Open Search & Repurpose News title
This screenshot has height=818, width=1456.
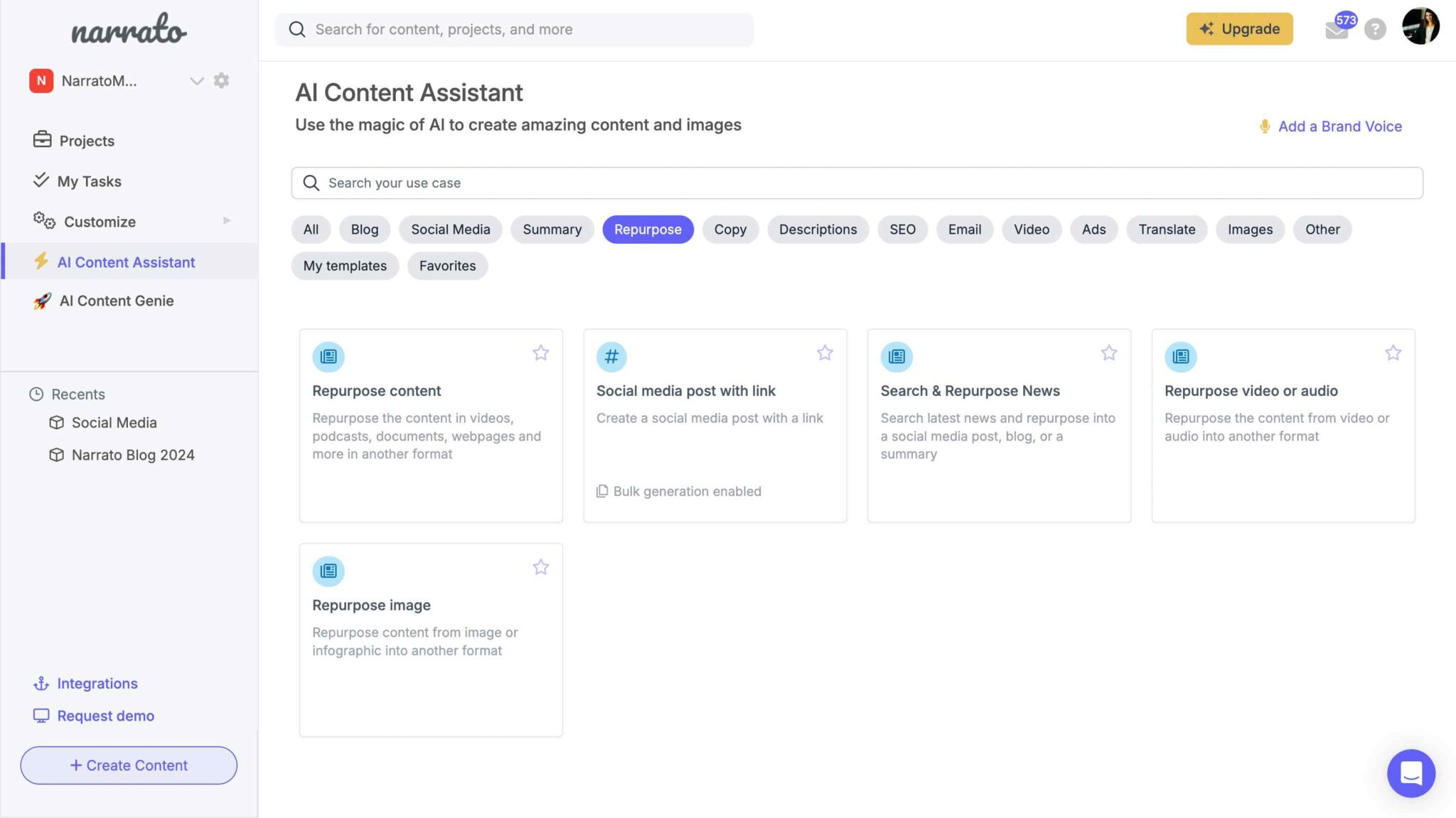(x=970, y=390)
